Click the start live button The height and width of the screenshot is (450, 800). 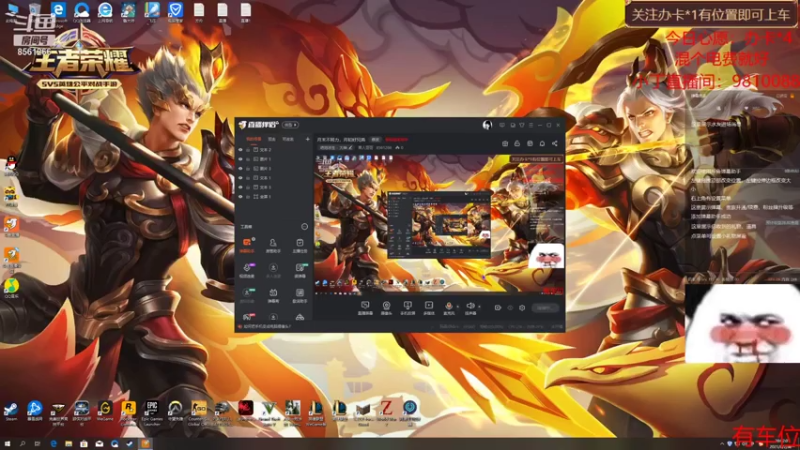545,308
